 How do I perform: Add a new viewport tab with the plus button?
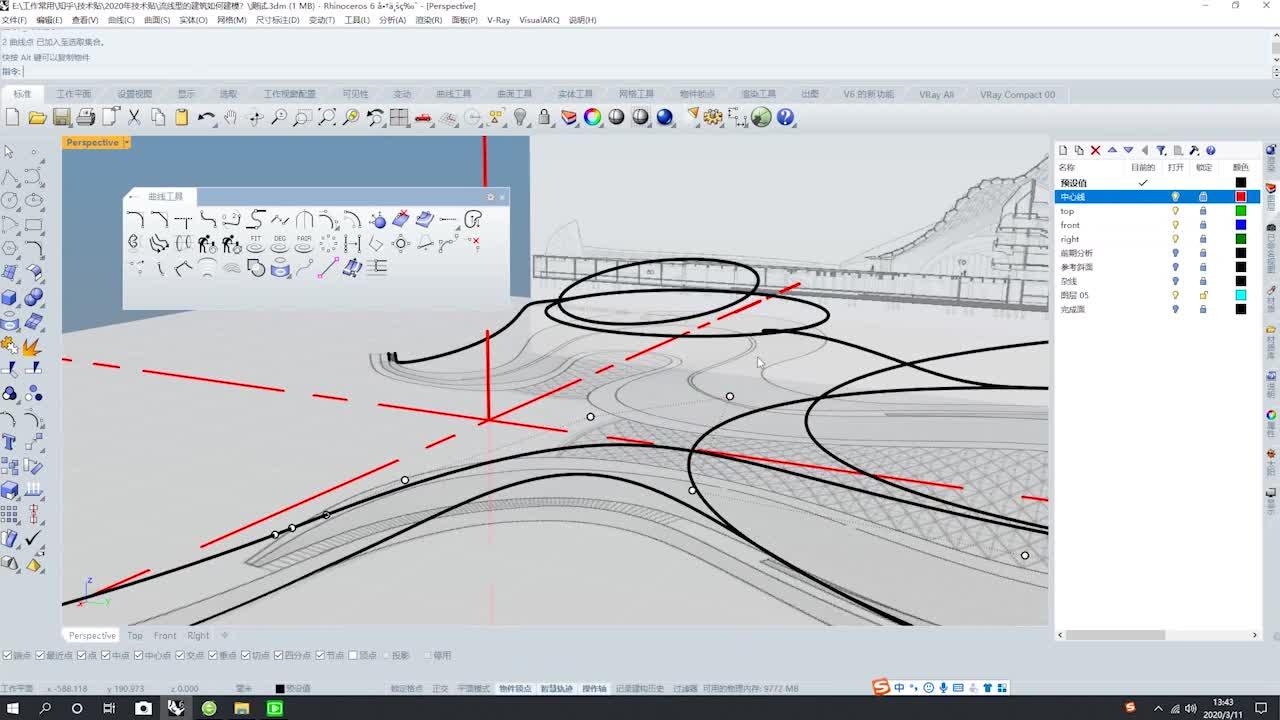tap(224, 636)
